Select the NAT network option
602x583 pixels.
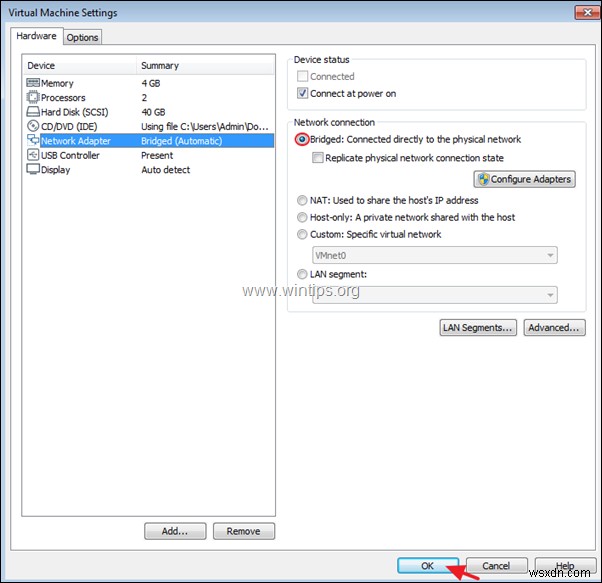302,200
